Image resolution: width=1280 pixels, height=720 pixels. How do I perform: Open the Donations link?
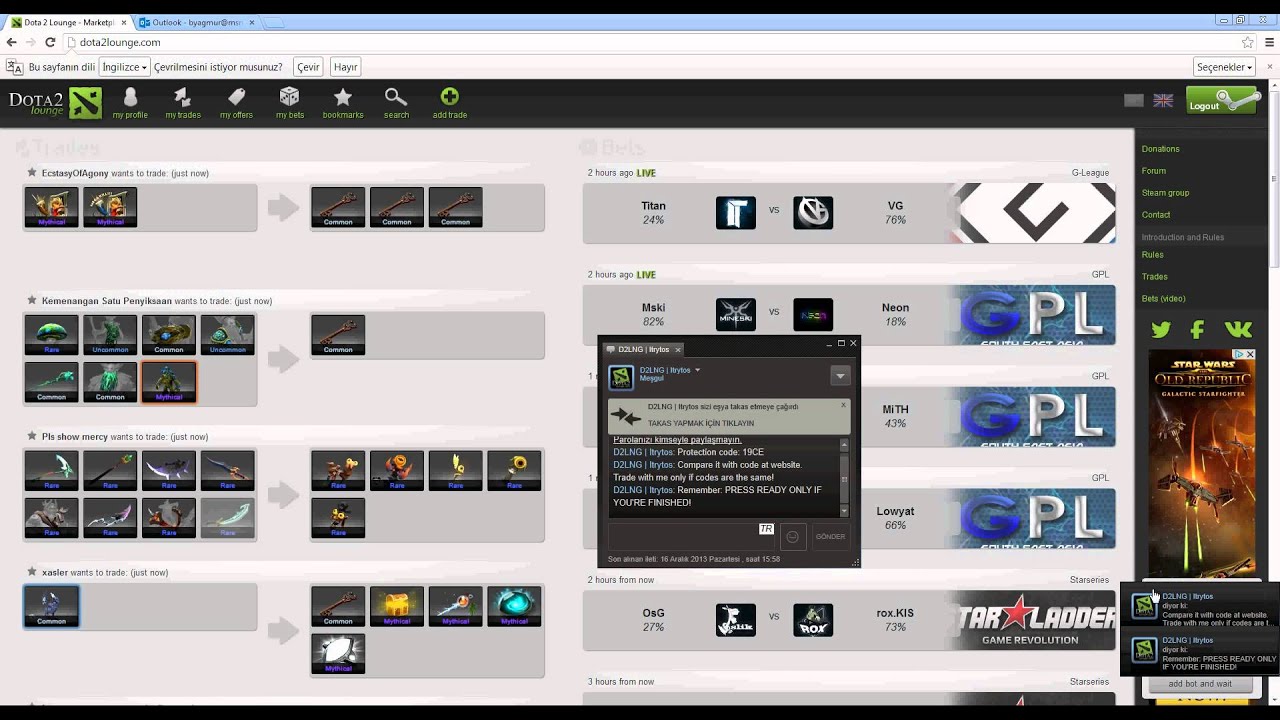(x=1161, y=149)
